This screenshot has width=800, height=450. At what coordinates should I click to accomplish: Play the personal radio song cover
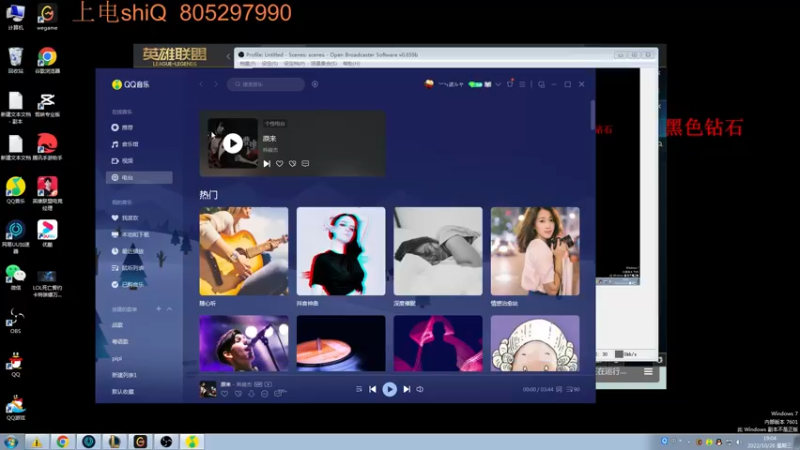pyautogui.click(x=233, y=143)
